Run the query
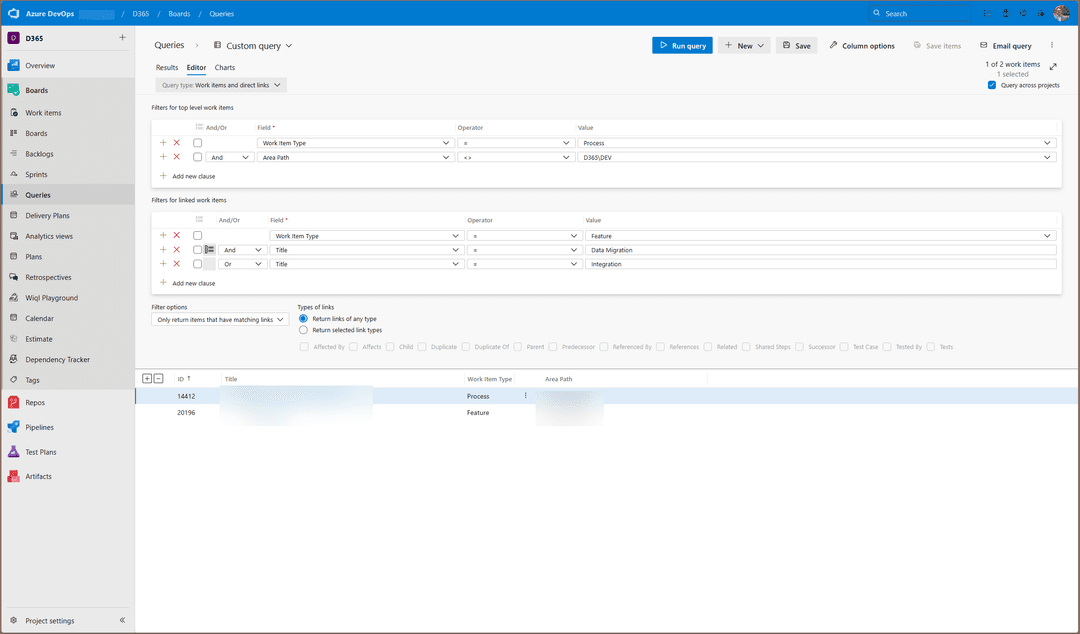The height and width of the screenshot is (634, 1080). coord(683,45)
